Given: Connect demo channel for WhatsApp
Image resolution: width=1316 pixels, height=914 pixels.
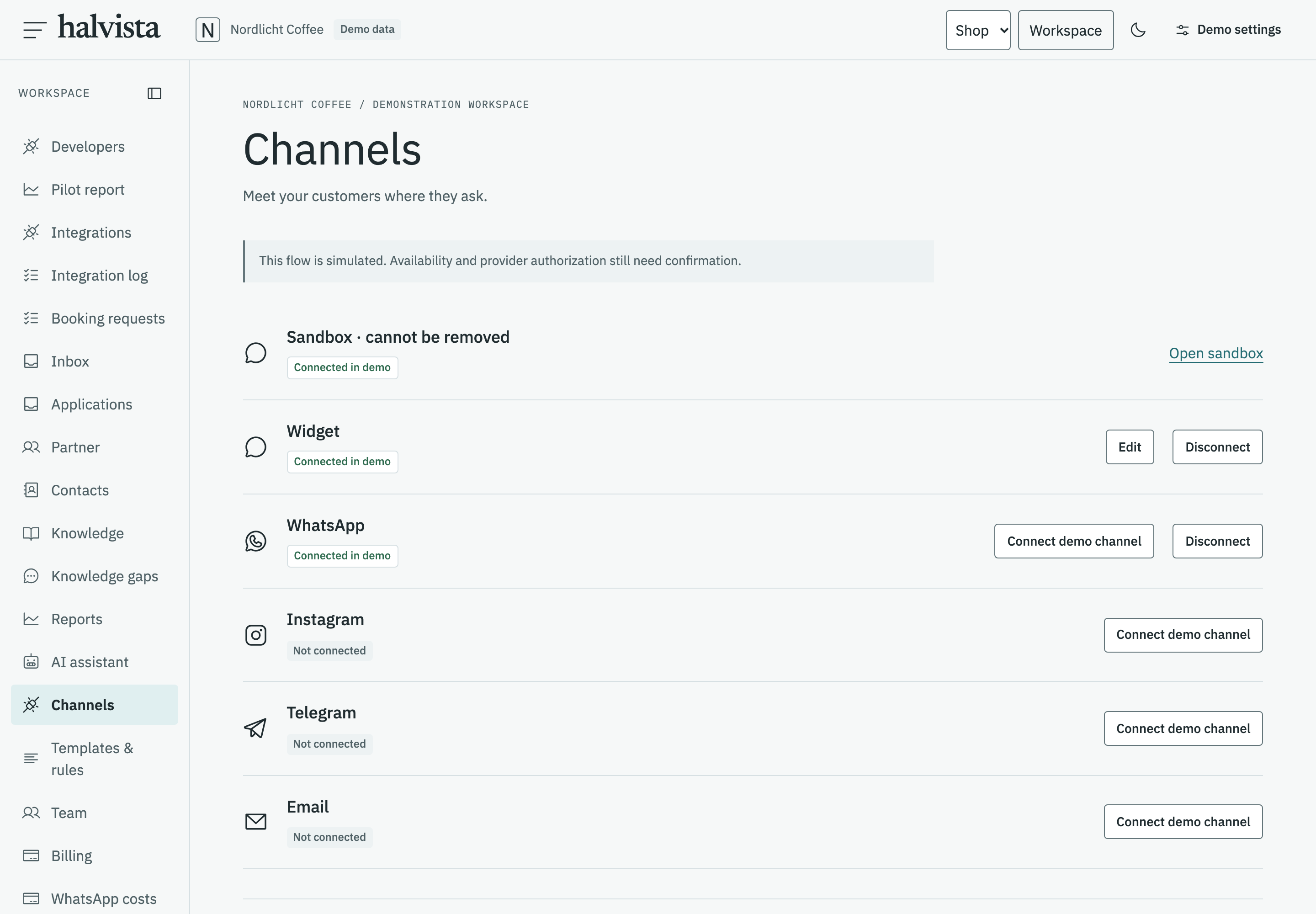Looking at the screenshot, I should click(1074, 541).
